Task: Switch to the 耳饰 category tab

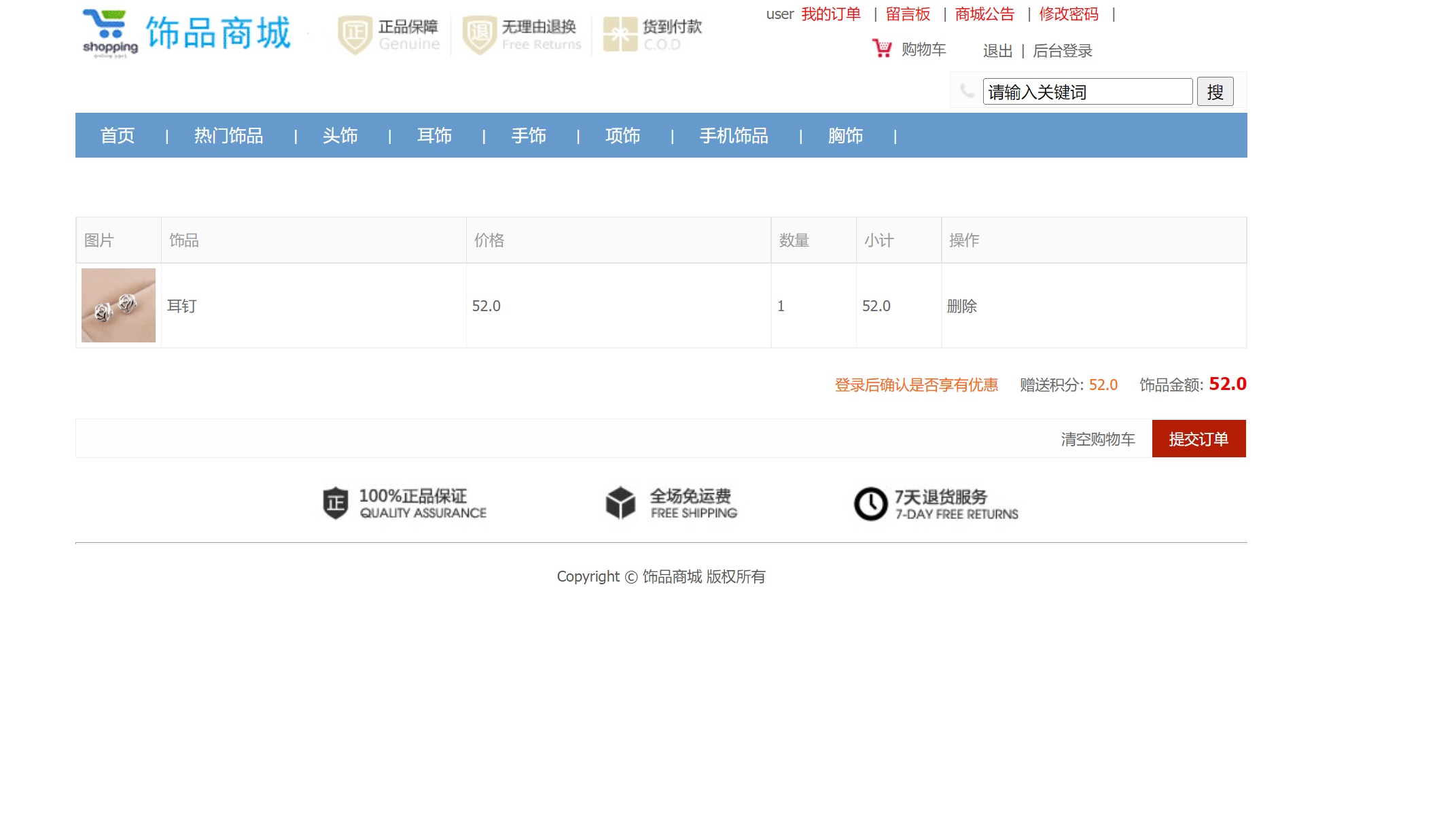Action: 435,136
